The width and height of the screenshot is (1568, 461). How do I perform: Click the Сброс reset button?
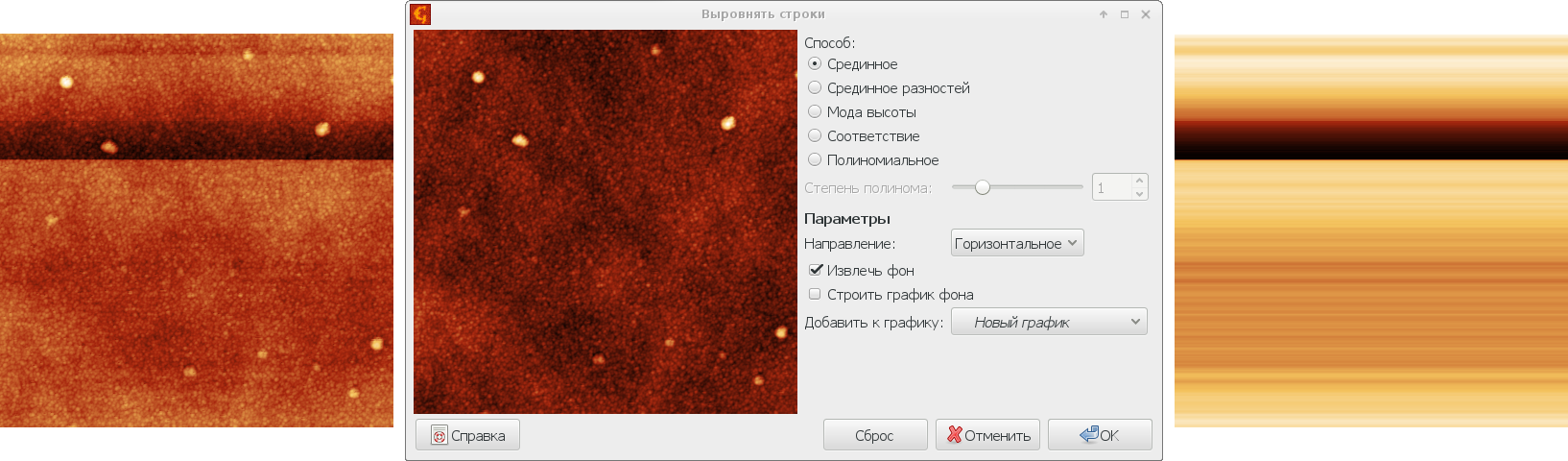[875, 435]
